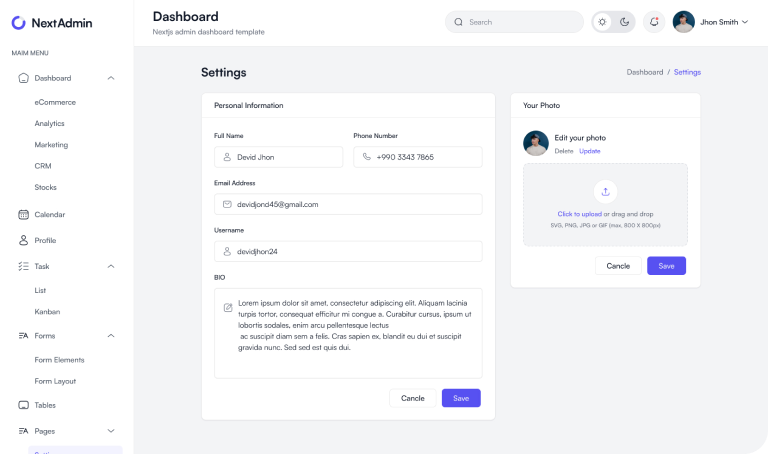The height and width of the screenshot is (454, 768).
Task: Click the search magnifier icon
Action: pos(459,22)
